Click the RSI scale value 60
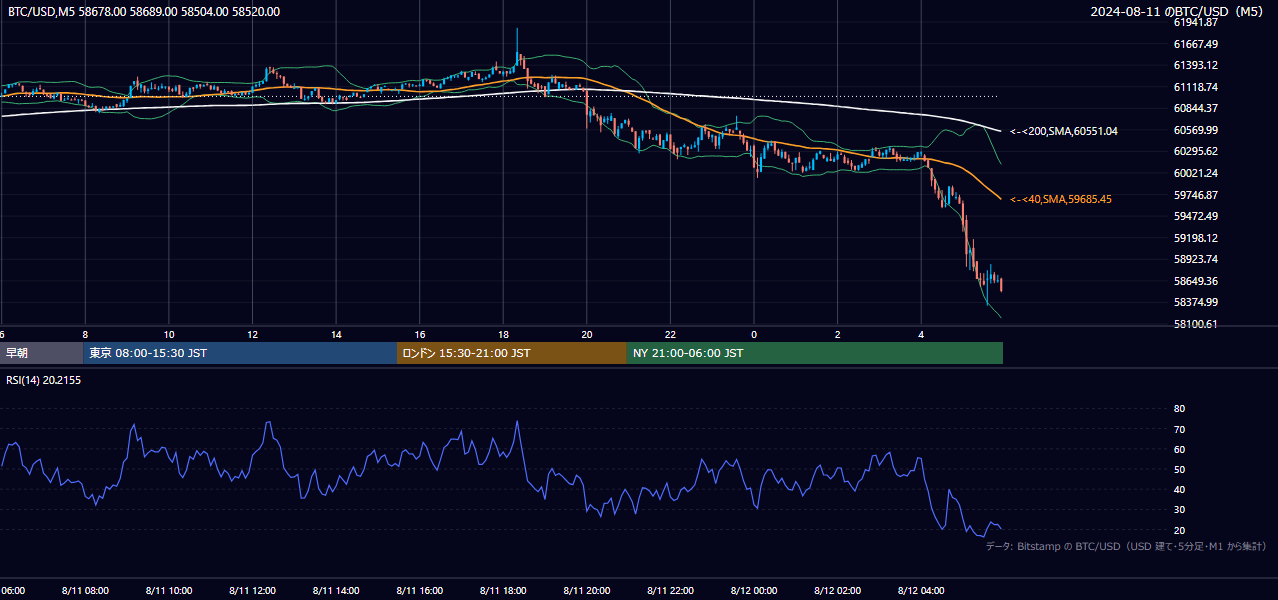The height and width of the screenshot is (600, 1278). [1179, 449]
